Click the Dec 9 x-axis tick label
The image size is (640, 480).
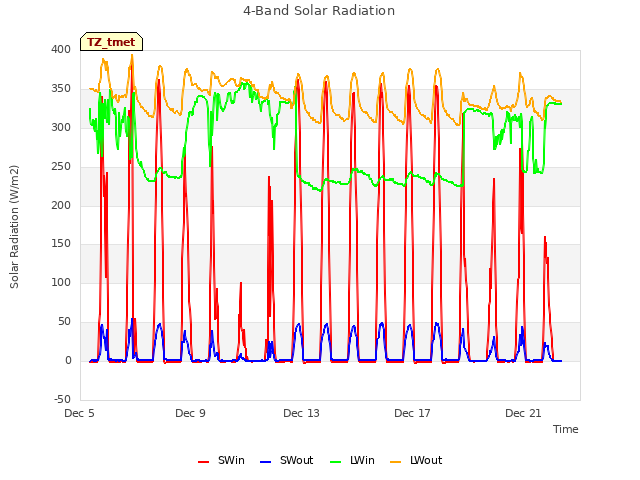pos(190,413)
